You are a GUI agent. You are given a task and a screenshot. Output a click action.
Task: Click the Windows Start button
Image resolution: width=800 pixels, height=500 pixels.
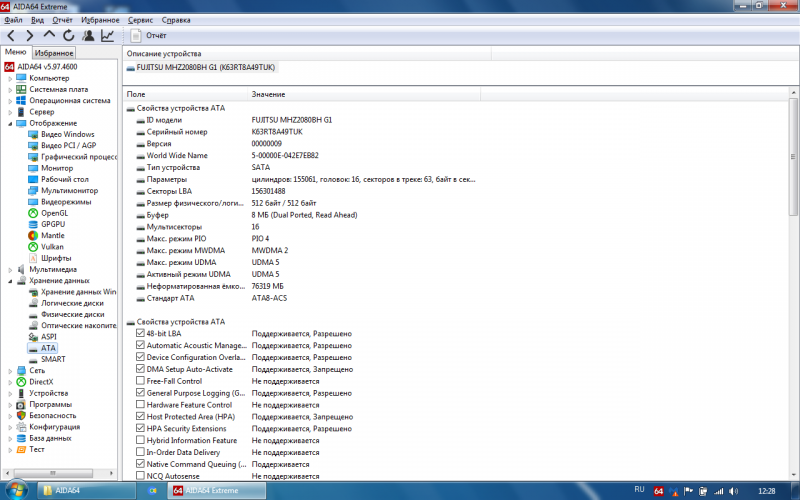click(15, 490)
